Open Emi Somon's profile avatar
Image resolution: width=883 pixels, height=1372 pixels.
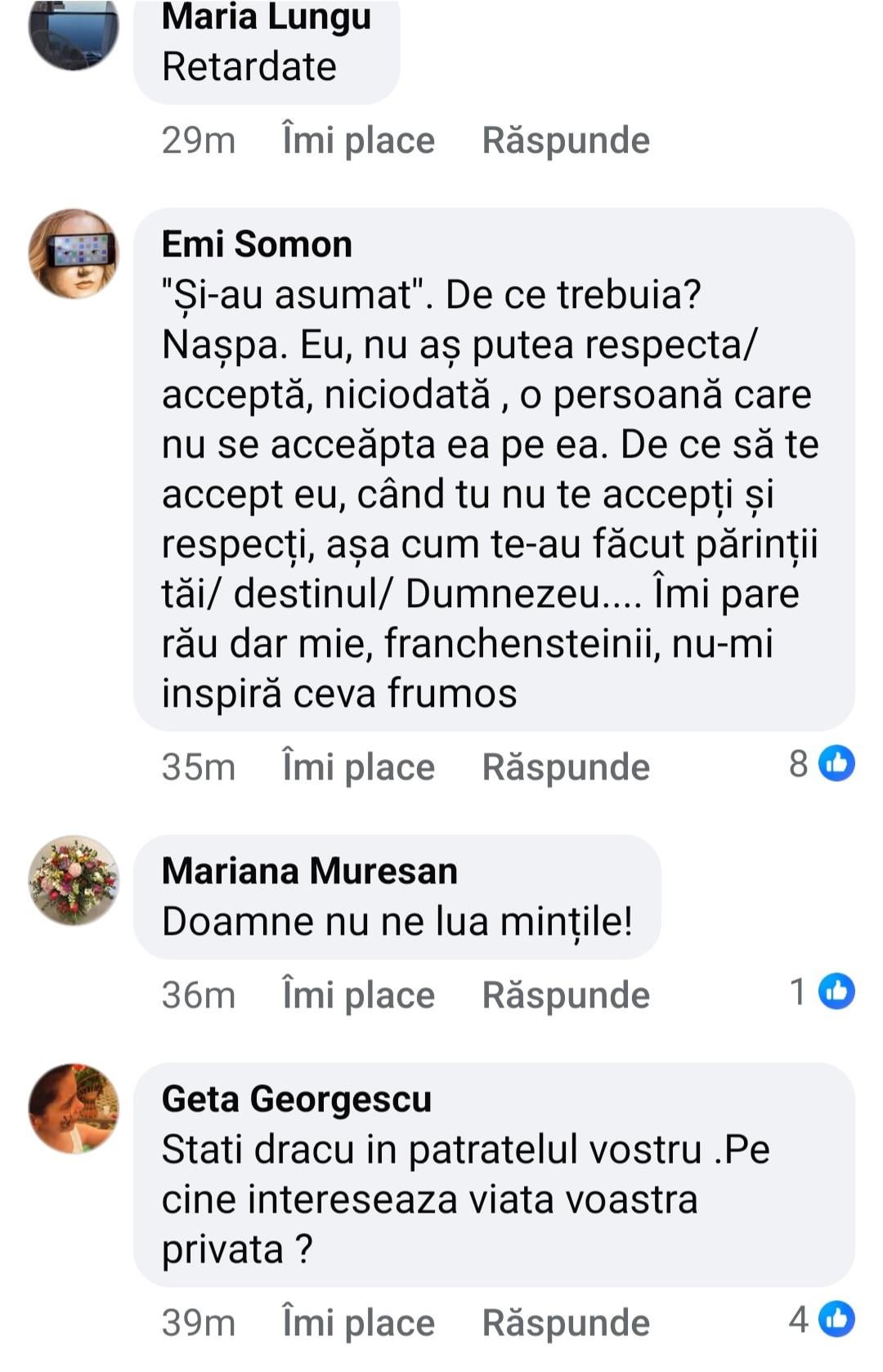pos(74,253)
